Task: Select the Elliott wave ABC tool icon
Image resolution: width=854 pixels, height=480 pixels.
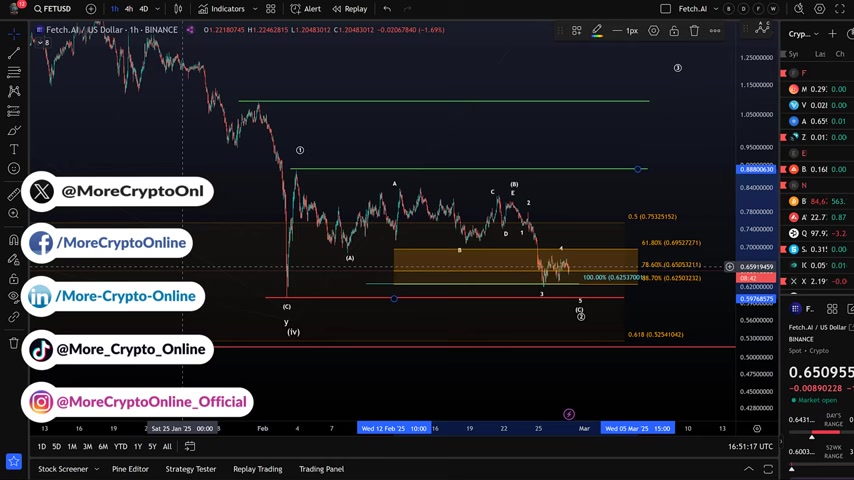Action: pyautogui.click(x=762, y=27)
